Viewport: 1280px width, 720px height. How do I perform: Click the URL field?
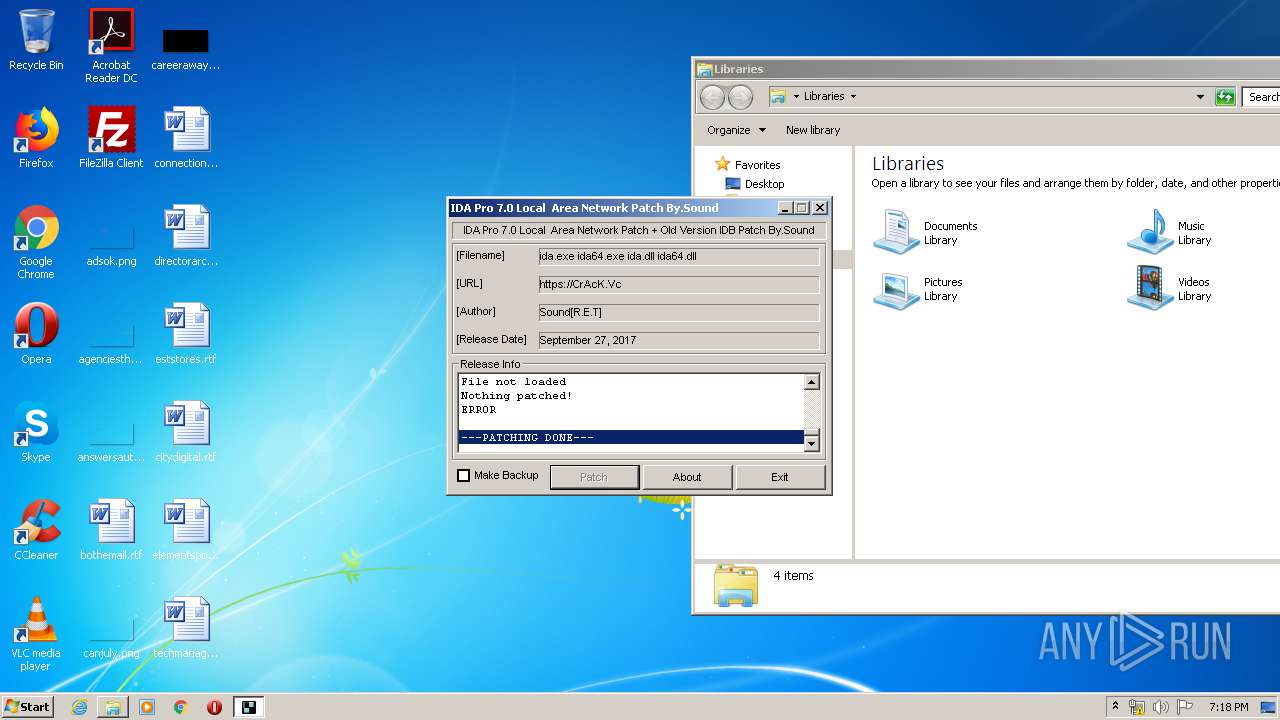[x=678, y=284]
